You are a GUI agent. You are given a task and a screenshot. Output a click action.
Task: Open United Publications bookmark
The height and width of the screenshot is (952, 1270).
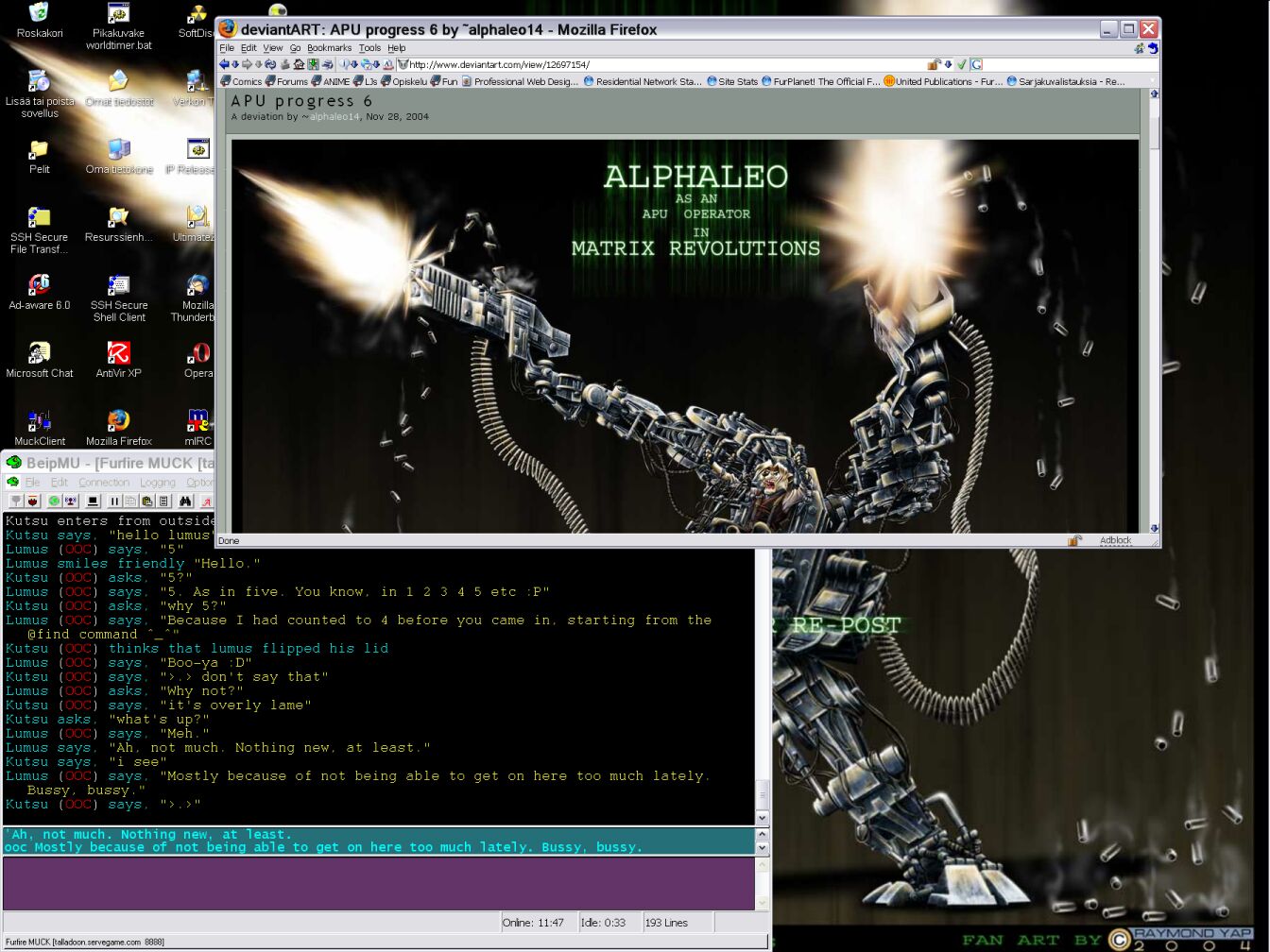[x=943, y=81]
